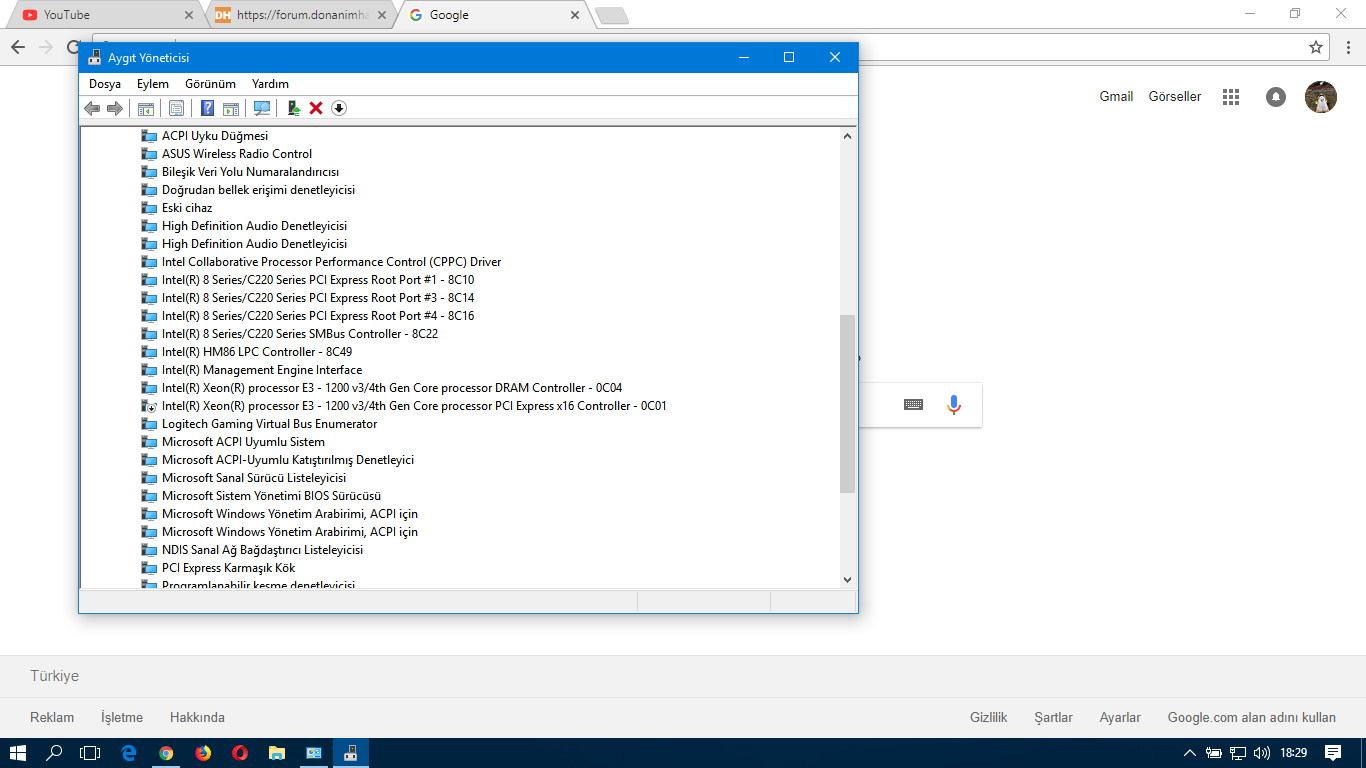The width and height of the screenshot is (1366, 768).
Task: Click the show/hide console tree icon
Action: (x=146, y=108)
